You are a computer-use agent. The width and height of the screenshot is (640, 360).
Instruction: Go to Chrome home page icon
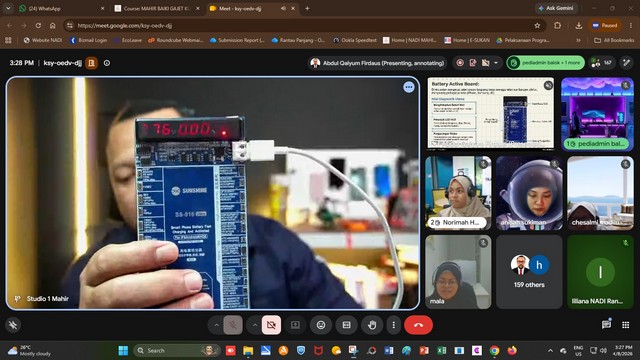tap(53, 25)
